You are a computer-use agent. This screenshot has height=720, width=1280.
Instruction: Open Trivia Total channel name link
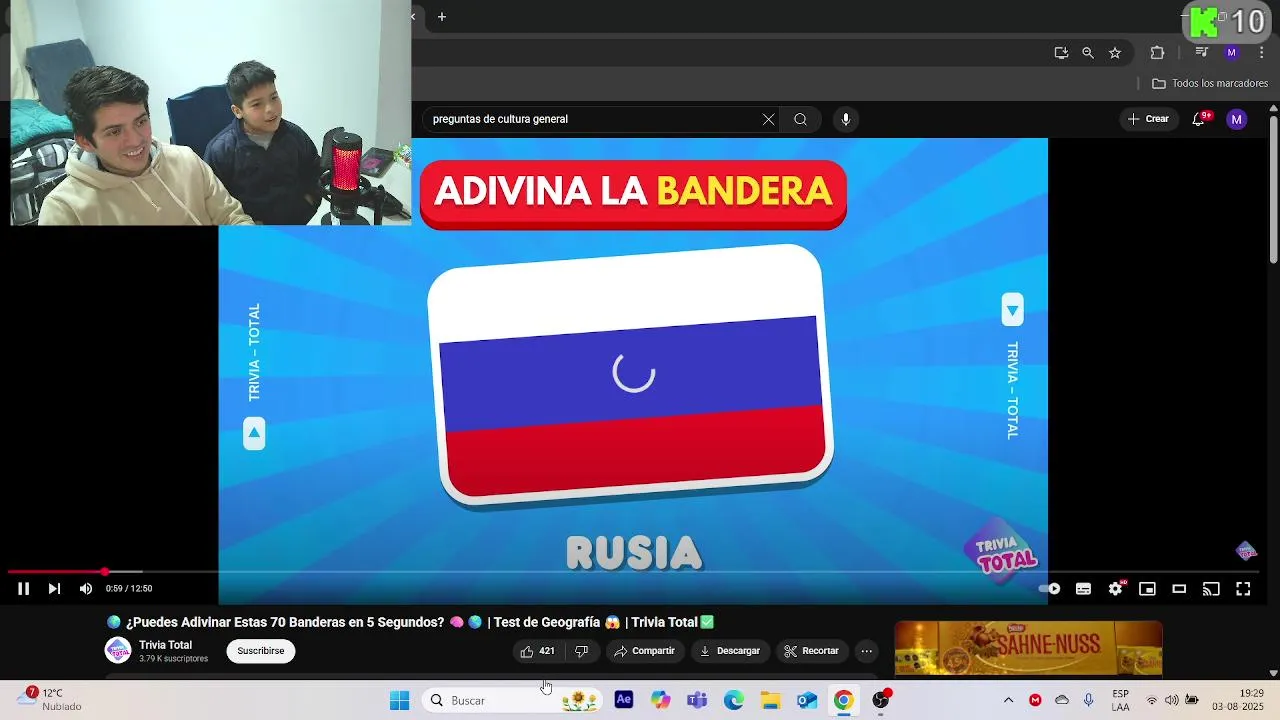[x=165, y=645]
